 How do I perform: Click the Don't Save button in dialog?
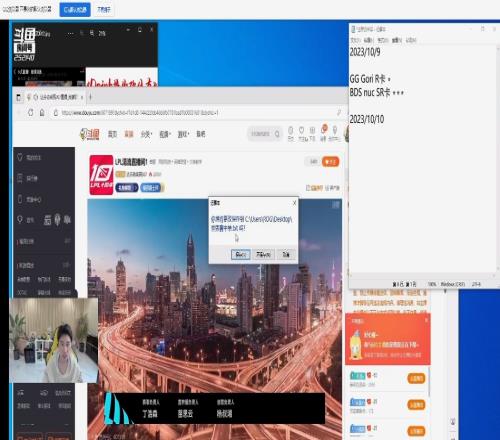263,255
